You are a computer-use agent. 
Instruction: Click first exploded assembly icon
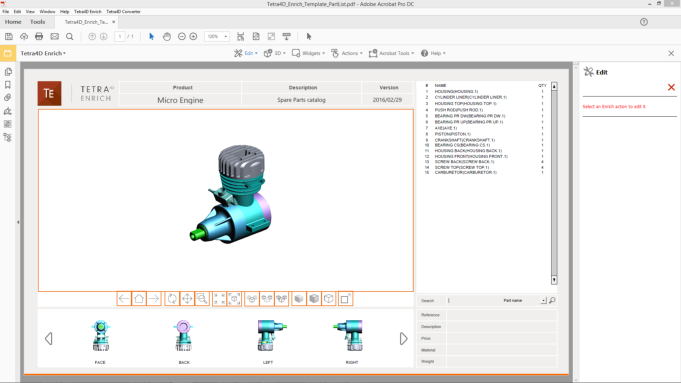[252, 299]
